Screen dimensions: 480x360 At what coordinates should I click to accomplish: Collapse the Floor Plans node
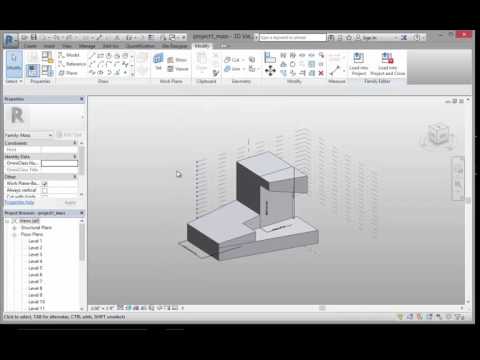pos(14,235)
